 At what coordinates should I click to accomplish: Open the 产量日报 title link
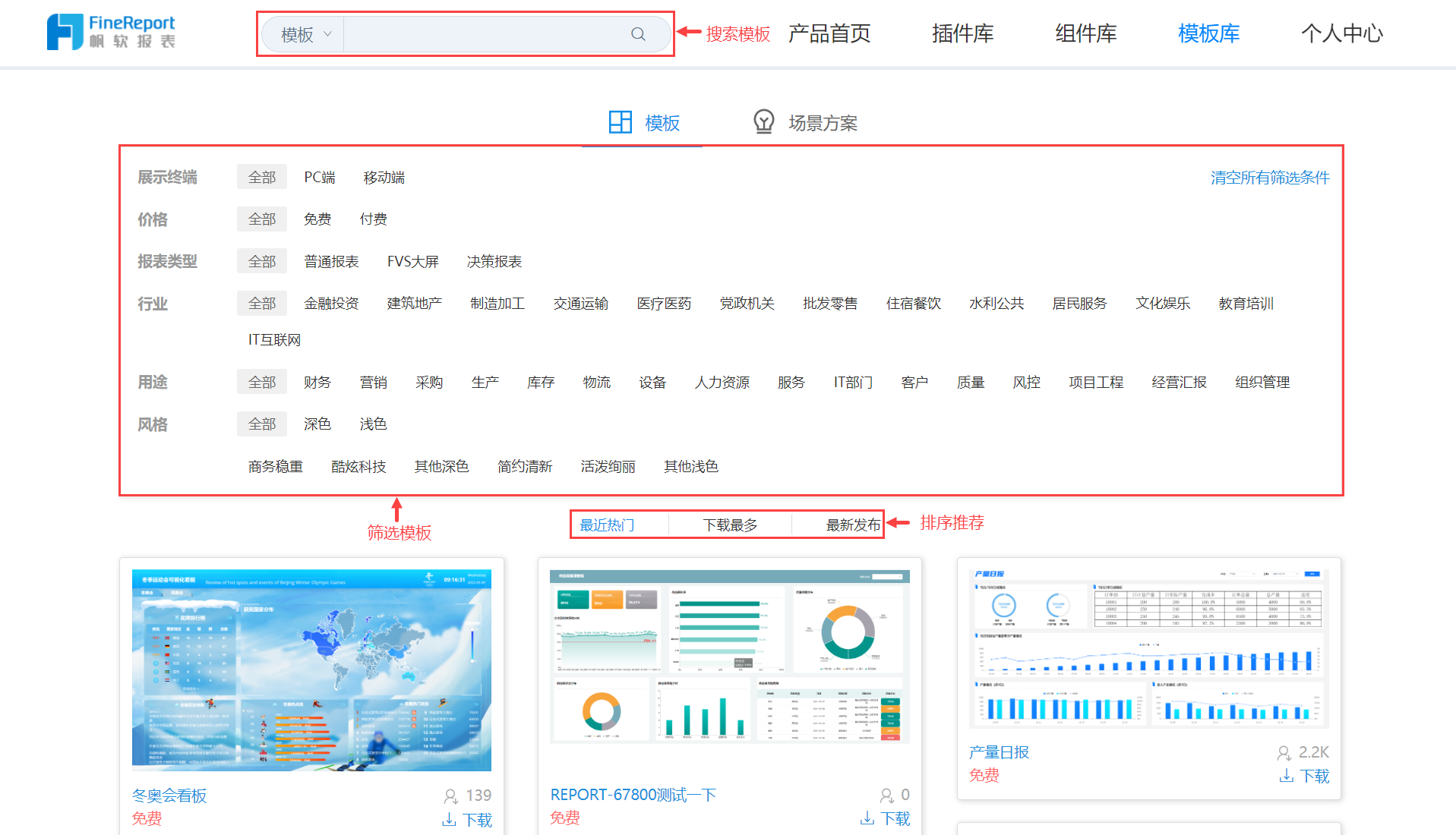(999, 752)
